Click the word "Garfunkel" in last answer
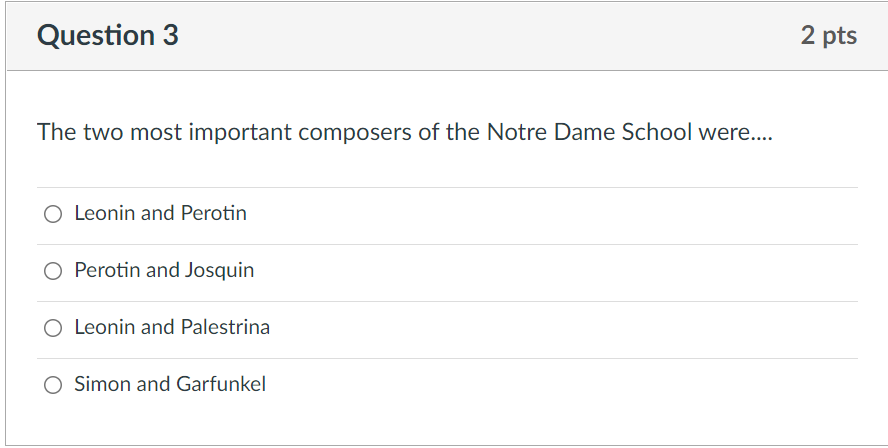 tap(221, 385)
